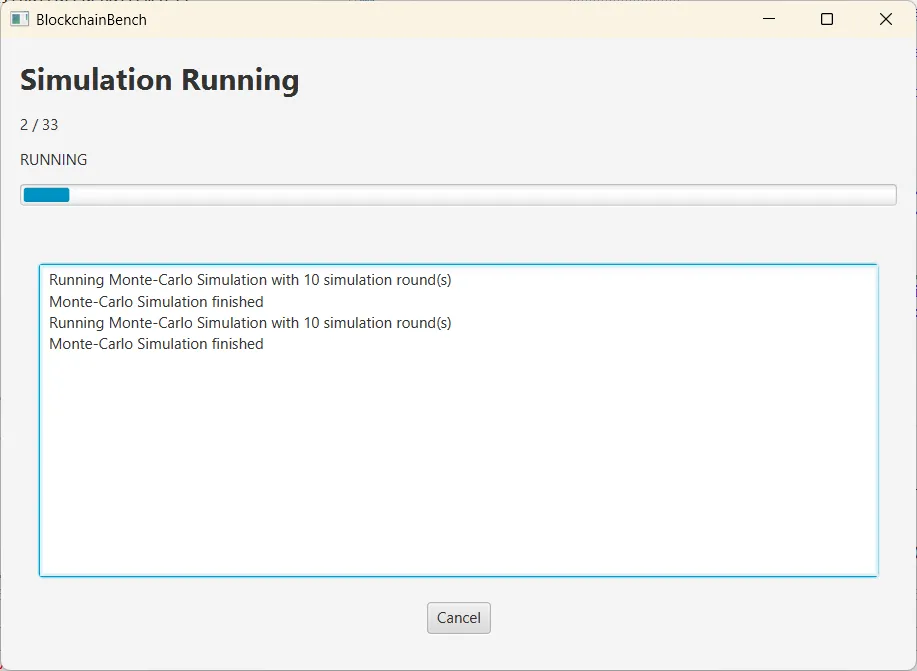Select the second 'Running Monte-Carlo Simulation' log line
Screen dimensions: 917x671
pos(250,322)
